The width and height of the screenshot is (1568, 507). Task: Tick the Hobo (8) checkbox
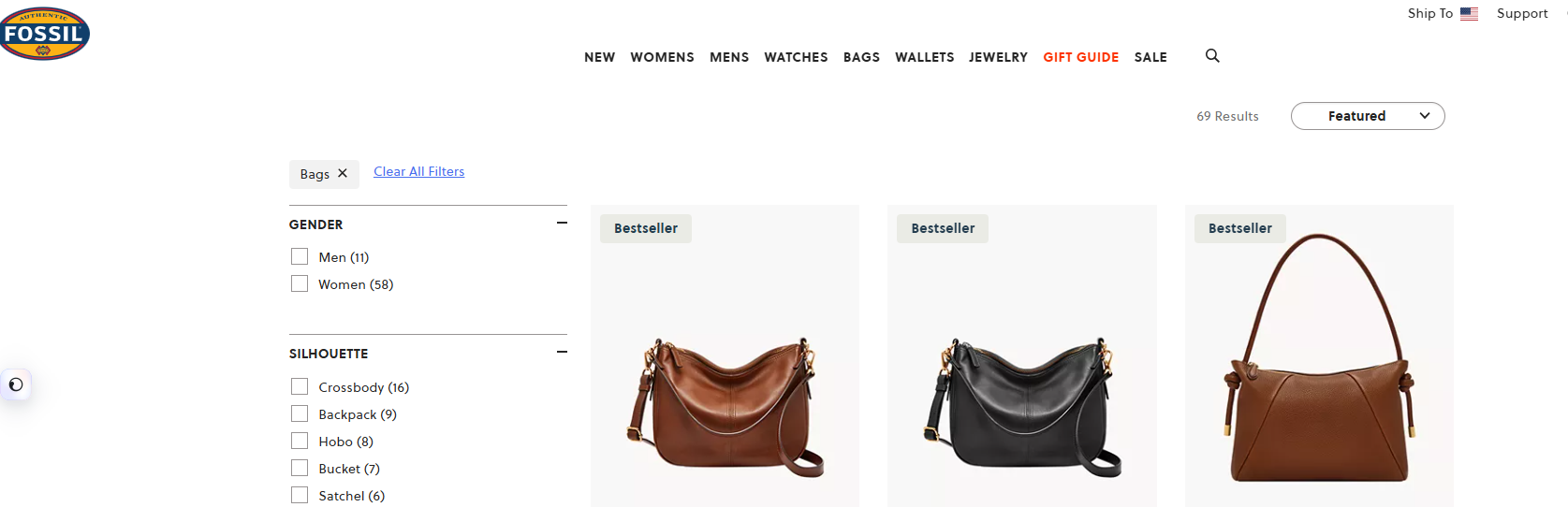pyautogui.click(x=300, y=441)
